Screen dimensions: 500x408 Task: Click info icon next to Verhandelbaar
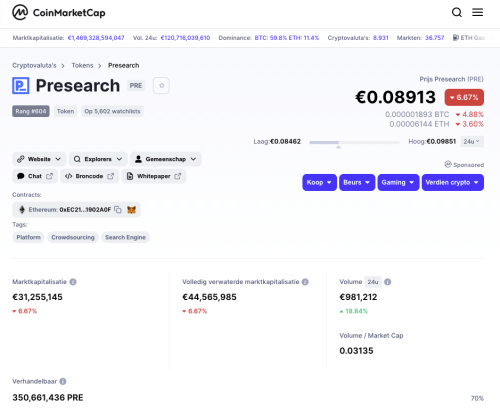tap(63, 381)
